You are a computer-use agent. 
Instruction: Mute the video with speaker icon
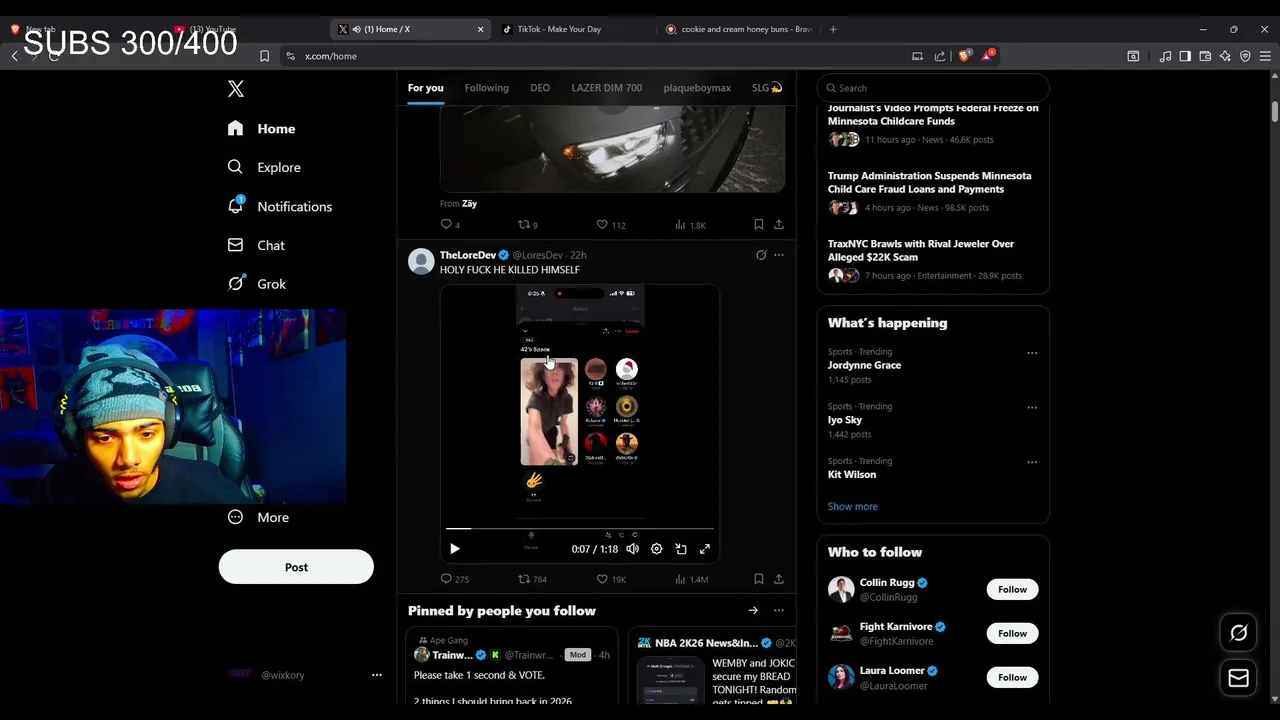pos(632,549)
